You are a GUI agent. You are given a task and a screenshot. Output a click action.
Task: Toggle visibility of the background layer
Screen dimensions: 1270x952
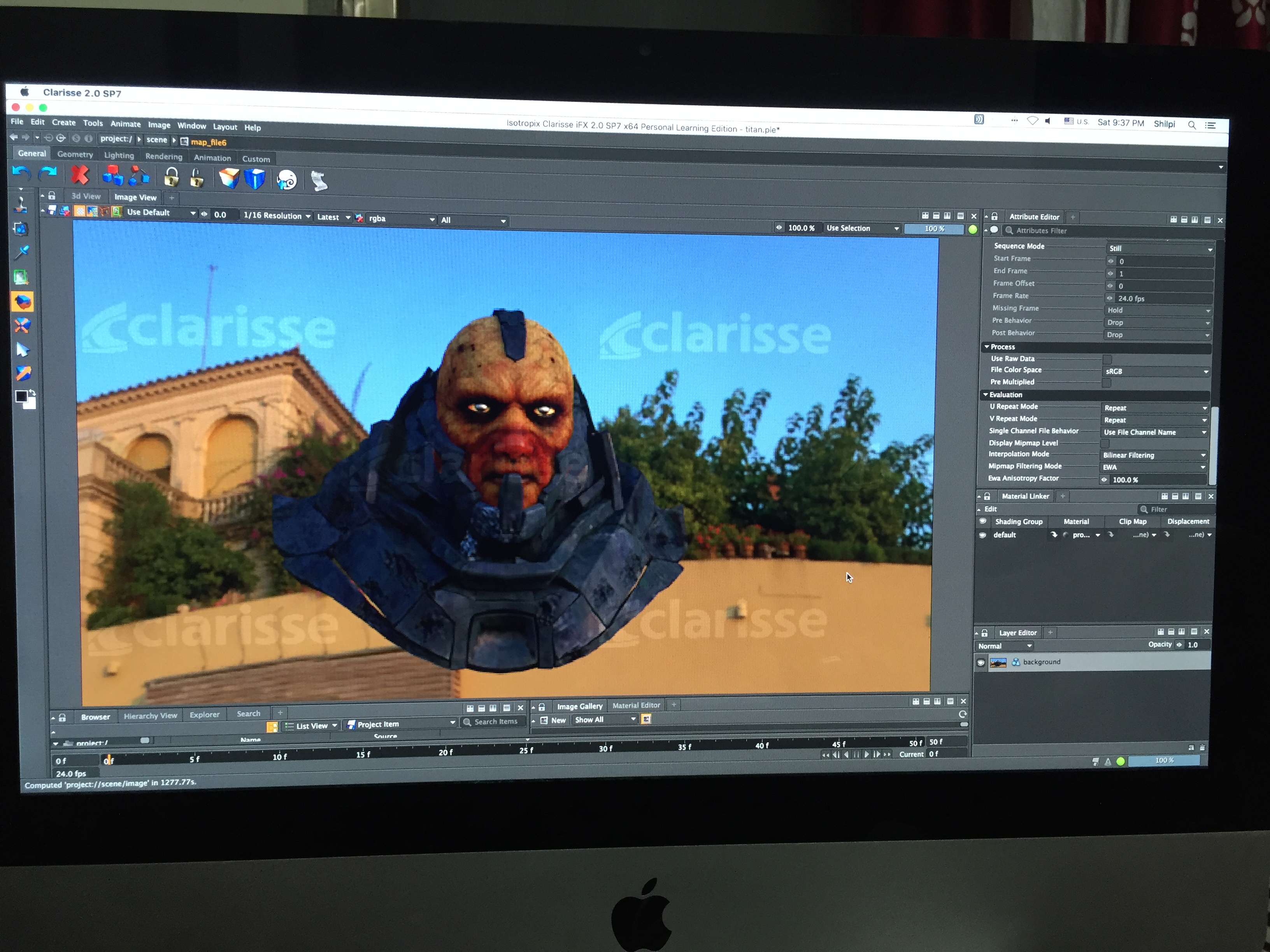click(981, 663)
